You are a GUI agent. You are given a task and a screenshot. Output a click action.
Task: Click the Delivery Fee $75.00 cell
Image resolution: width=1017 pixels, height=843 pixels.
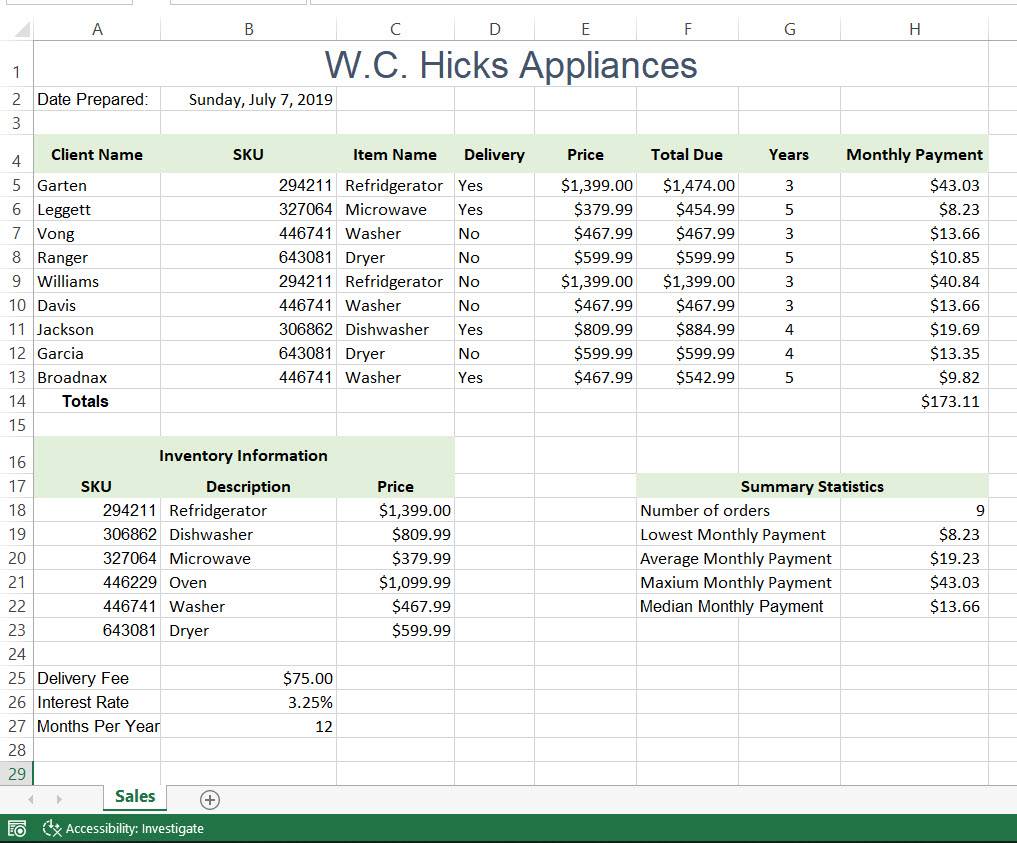(x=248, y=678)
